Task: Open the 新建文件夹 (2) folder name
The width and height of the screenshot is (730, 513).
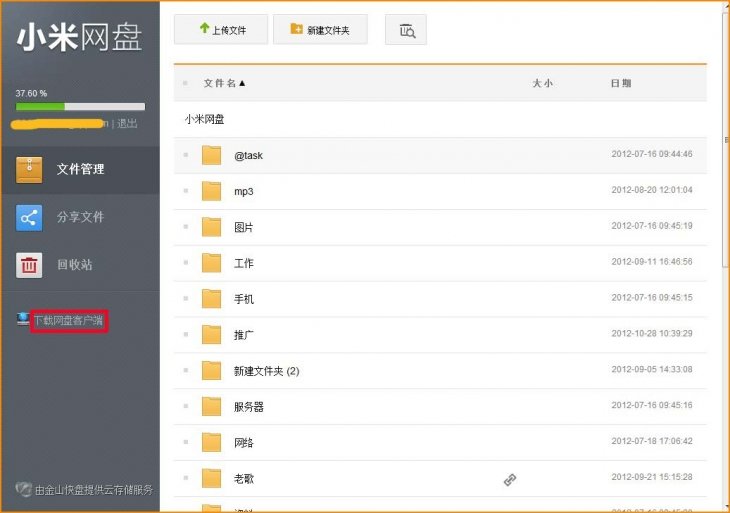Action: click(x=266, y=371)
